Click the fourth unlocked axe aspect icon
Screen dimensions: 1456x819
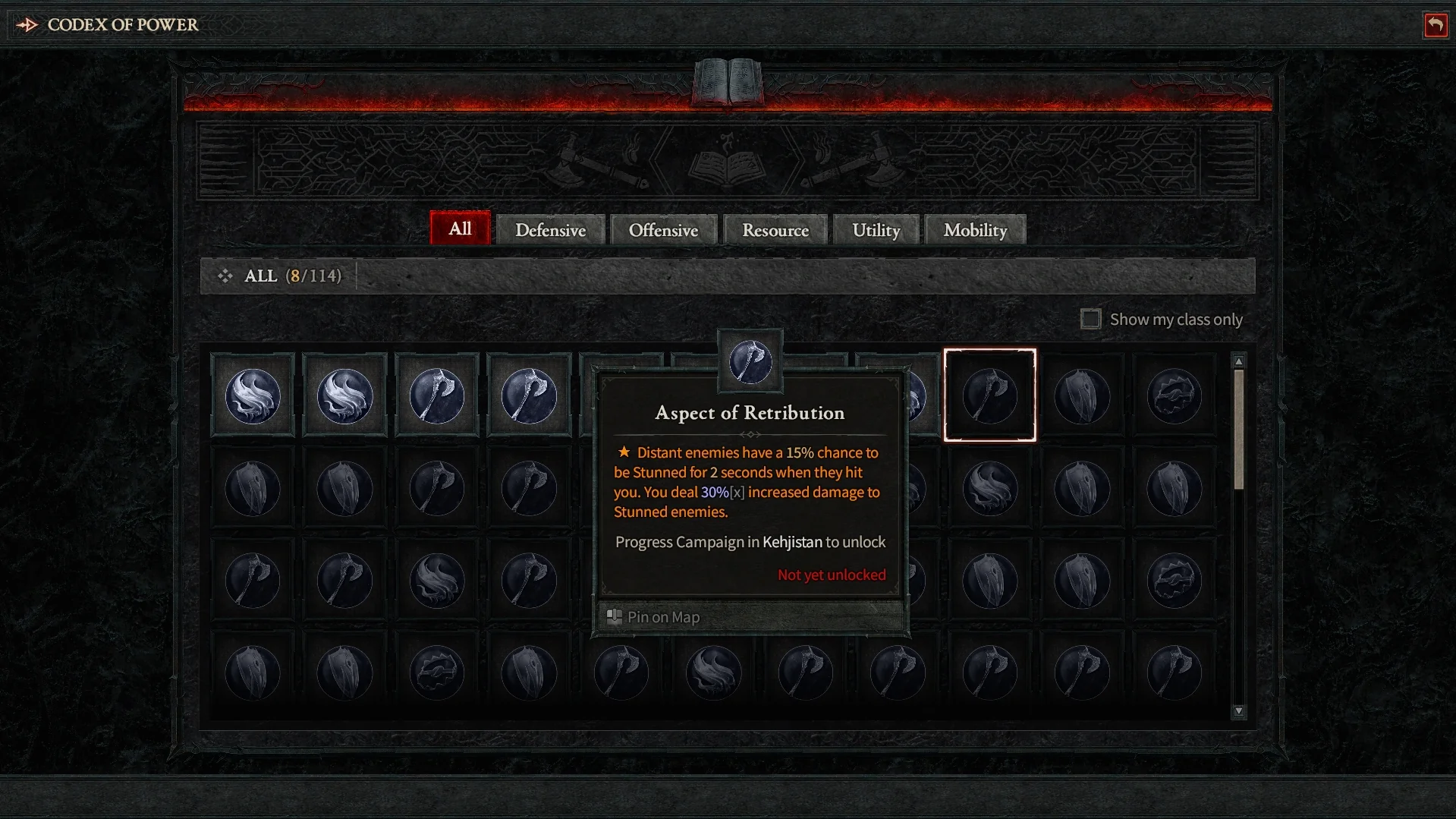[529, 395]
